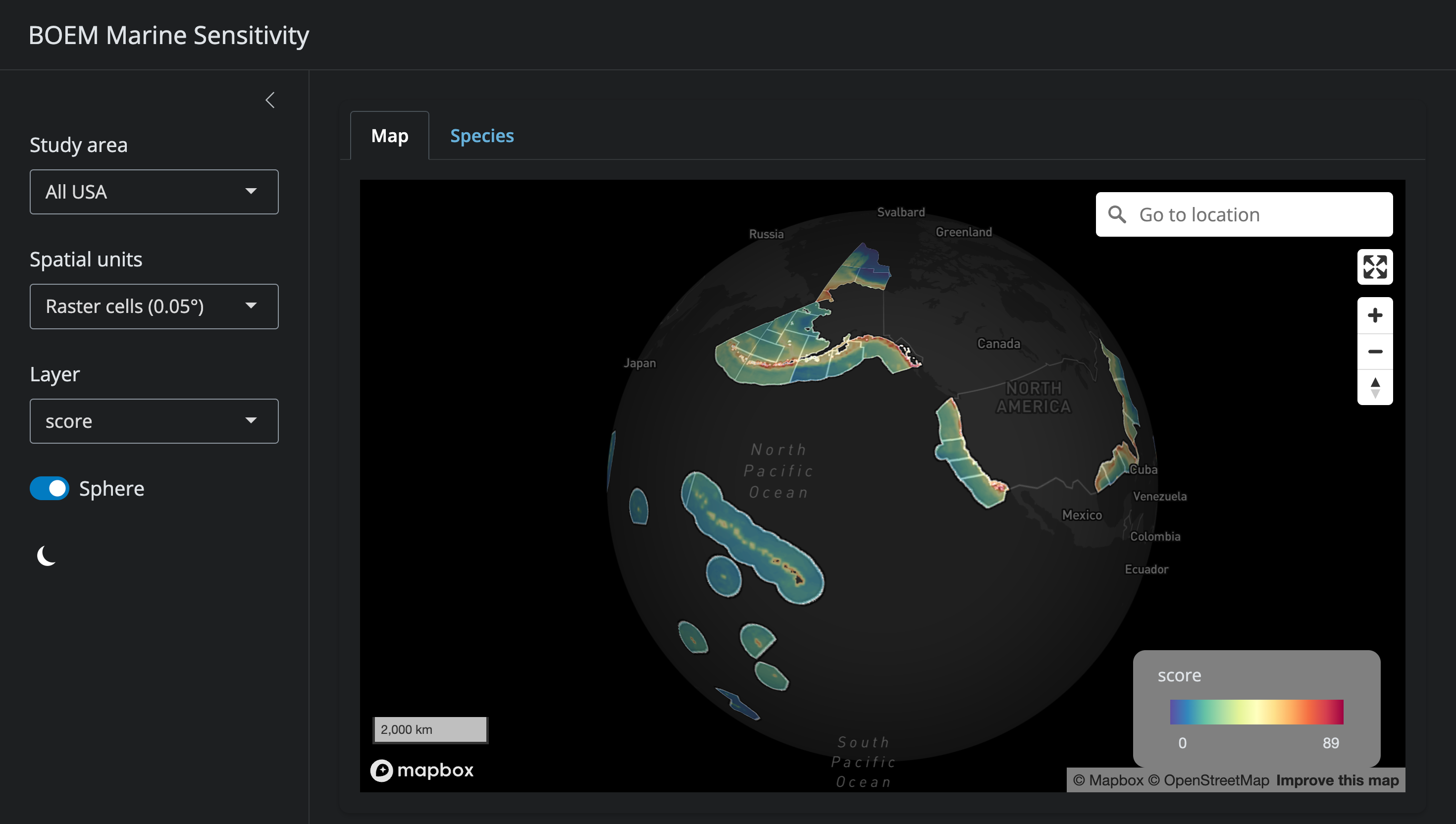Click the © Mapbox attribution link
This screenshot has width=1456, height=824.
coord(1108,780)
